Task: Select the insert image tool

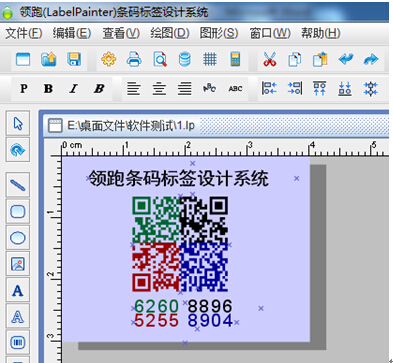Action: pos(18,264)
